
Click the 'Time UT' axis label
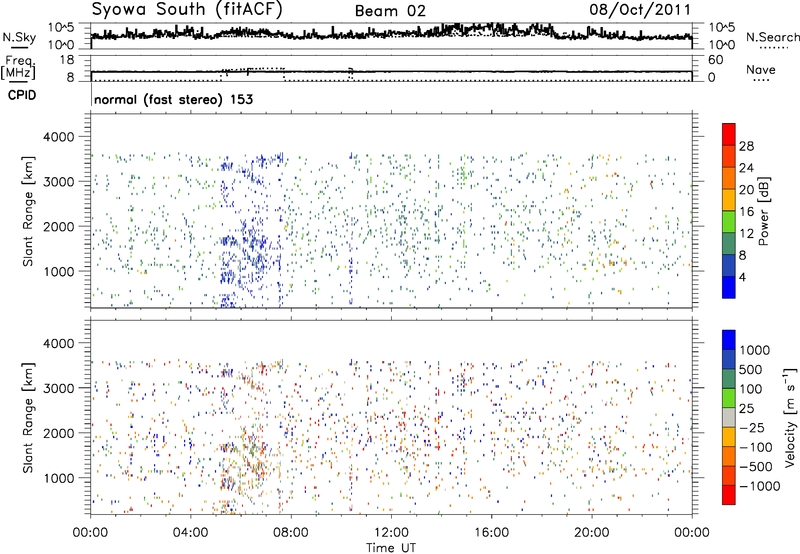[x=391, y=547]
